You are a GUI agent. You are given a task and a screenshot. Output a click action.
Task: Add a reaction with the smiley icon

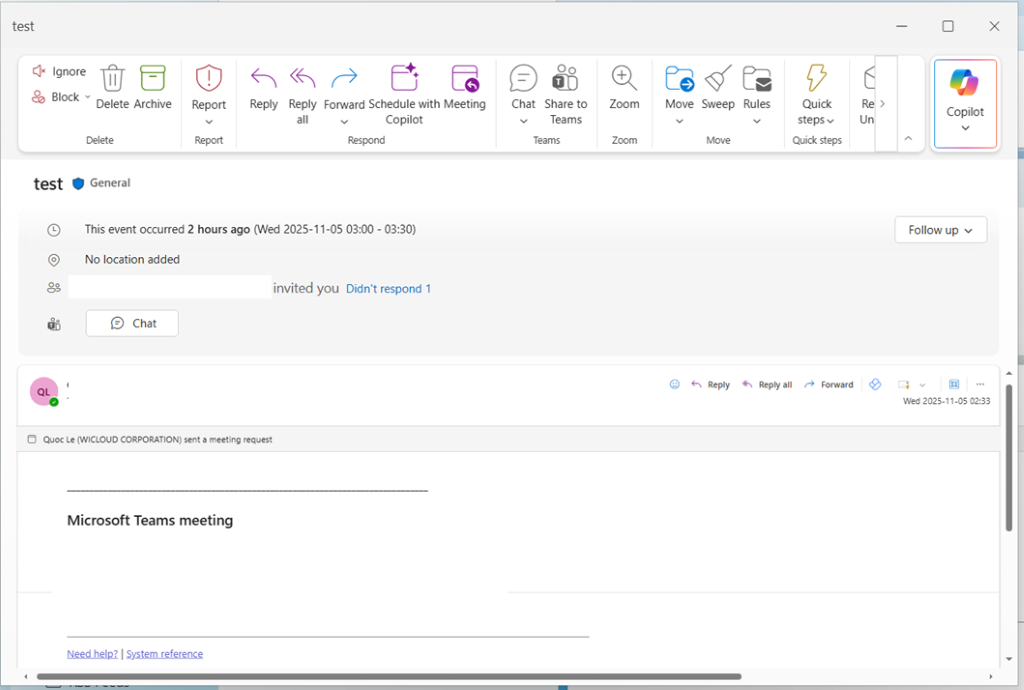coord(675,384)
